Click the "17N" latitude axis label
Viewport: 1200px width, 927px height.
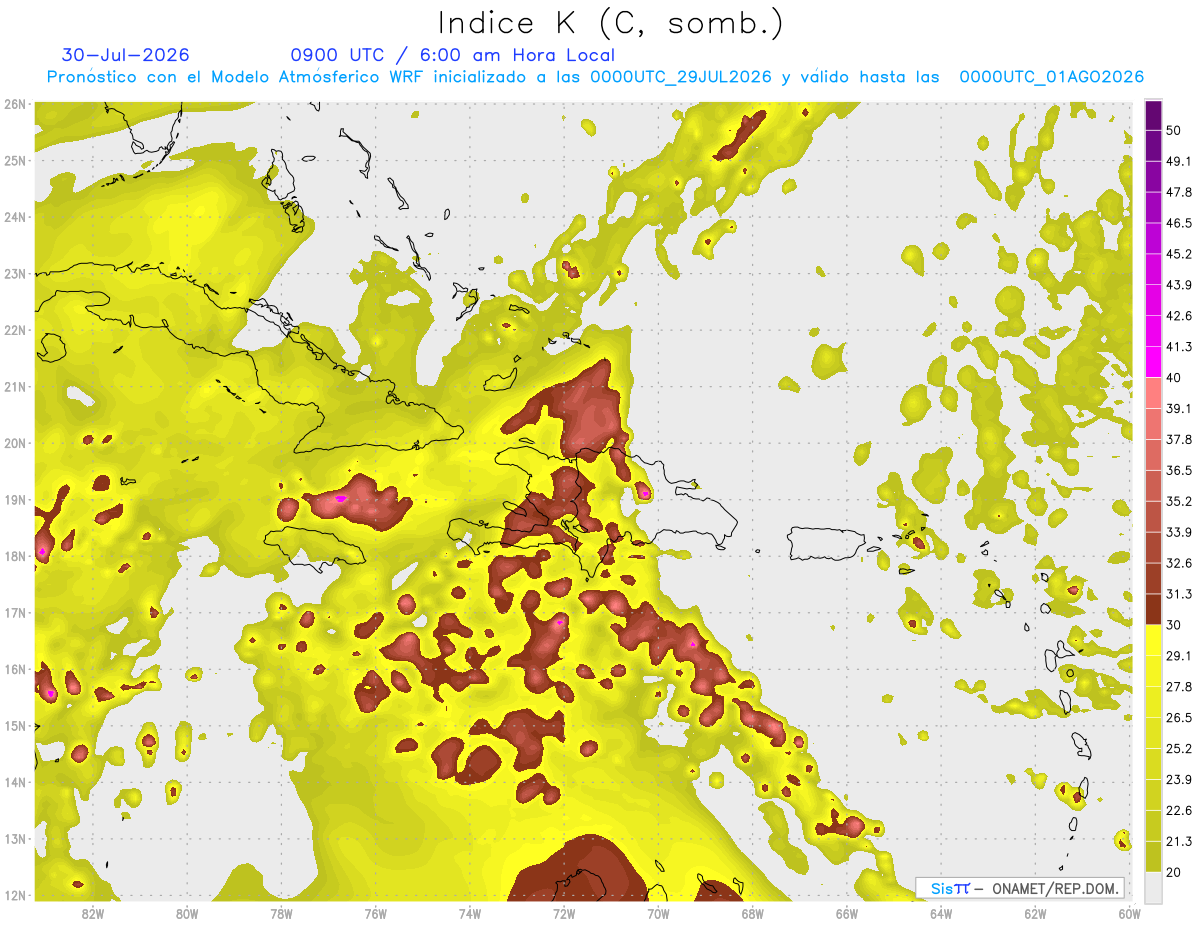coord(14,612)
